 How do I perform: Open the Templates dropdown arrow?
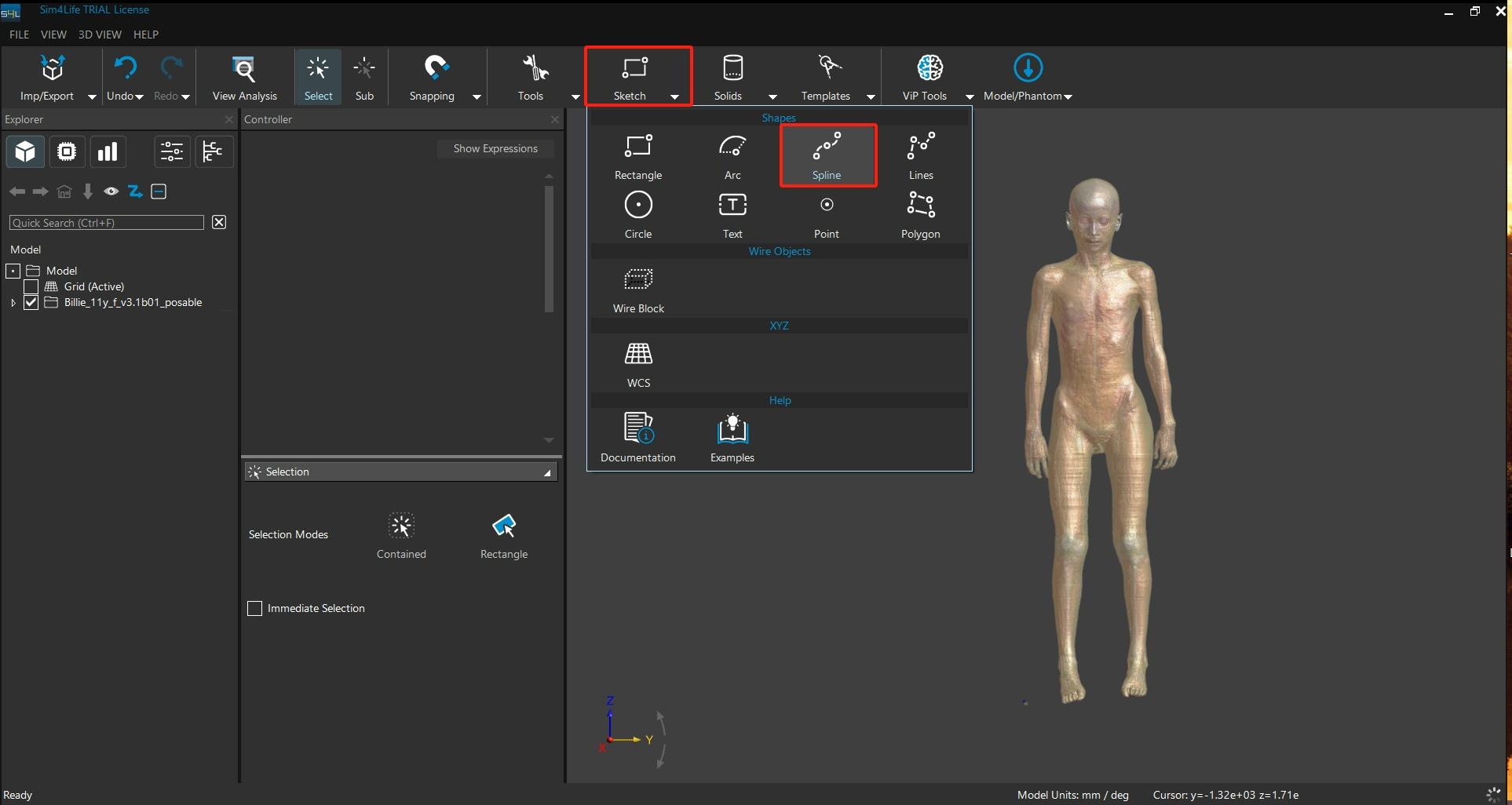coord(871,97)
